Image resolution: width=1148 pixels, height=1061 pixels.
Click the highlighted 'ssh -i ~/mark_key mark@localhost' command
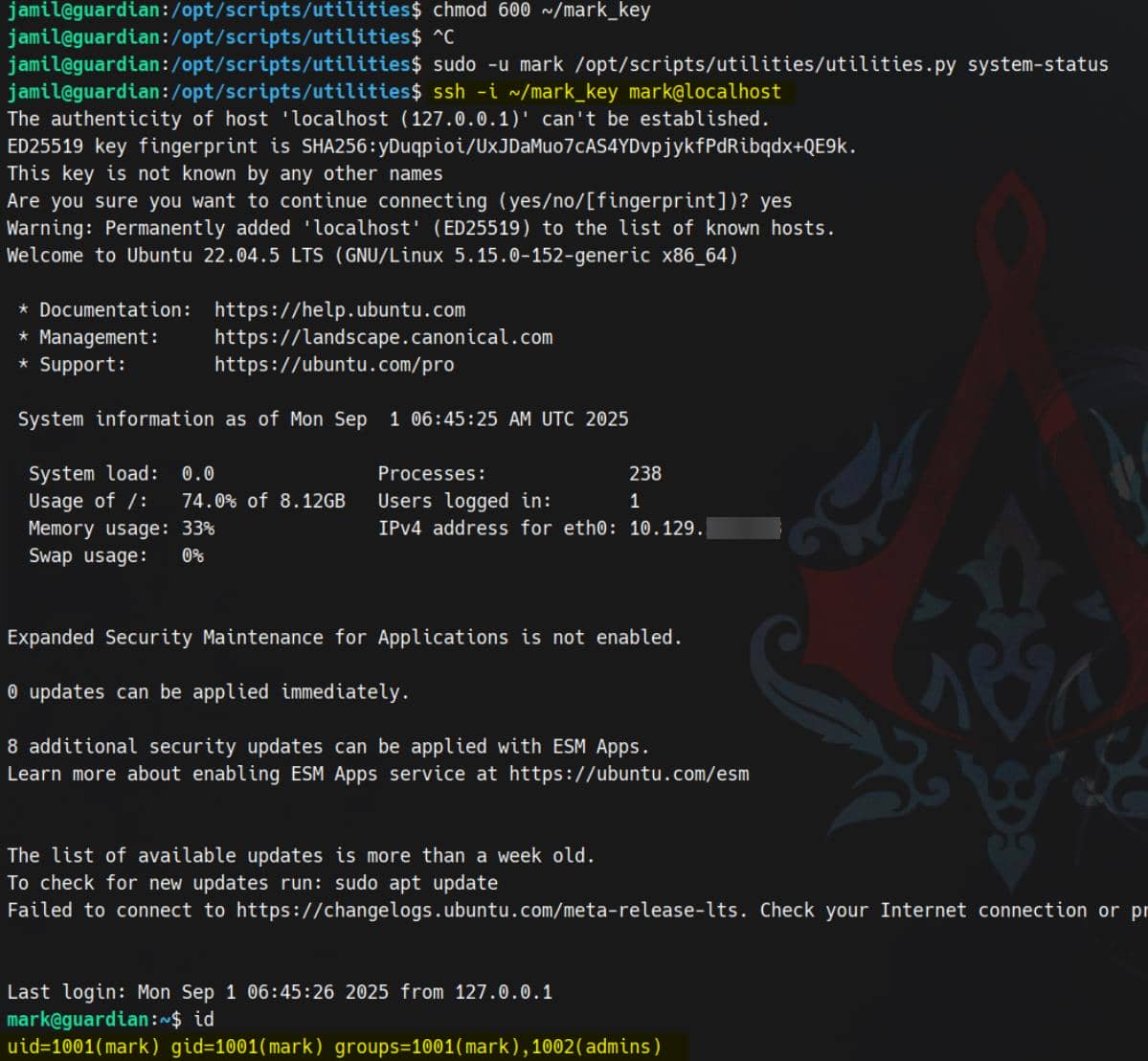pyautogui.click(x=607, y=92)
